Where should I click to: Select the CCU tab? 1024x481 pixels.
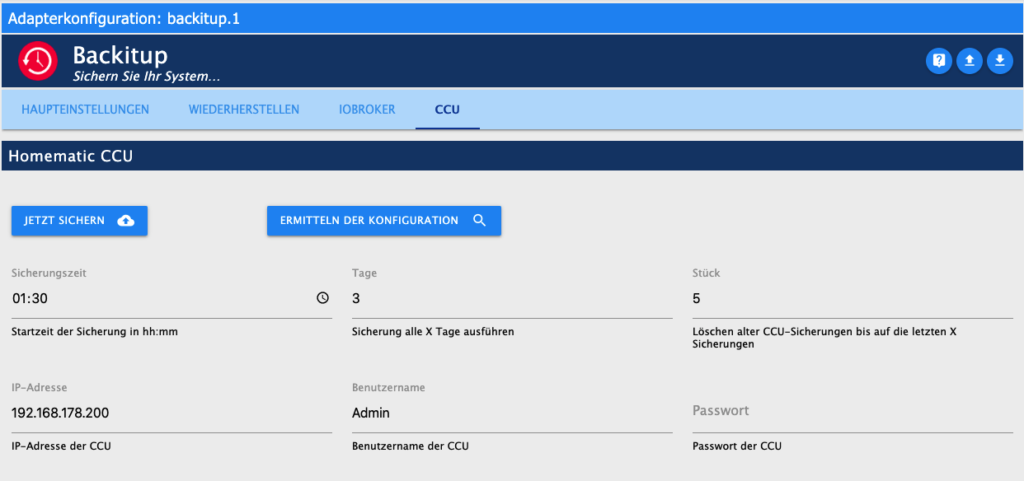[447, 109]
